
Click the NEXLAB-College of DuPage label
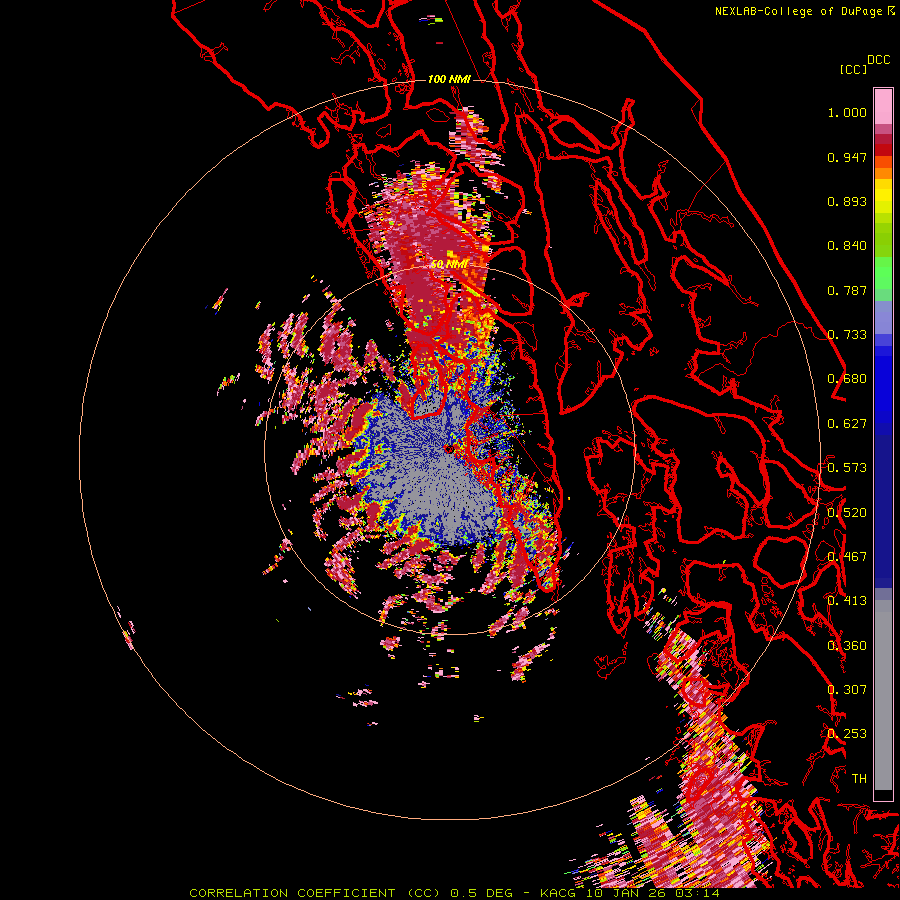[x=798, y=11]
